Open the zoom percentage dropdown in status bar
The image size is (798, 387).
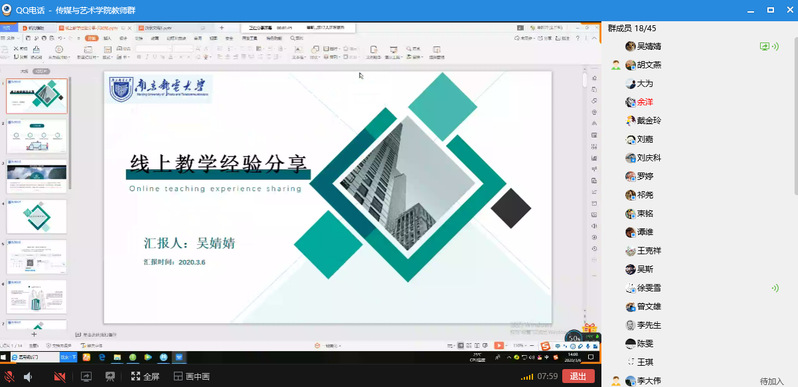click(520, 345)
